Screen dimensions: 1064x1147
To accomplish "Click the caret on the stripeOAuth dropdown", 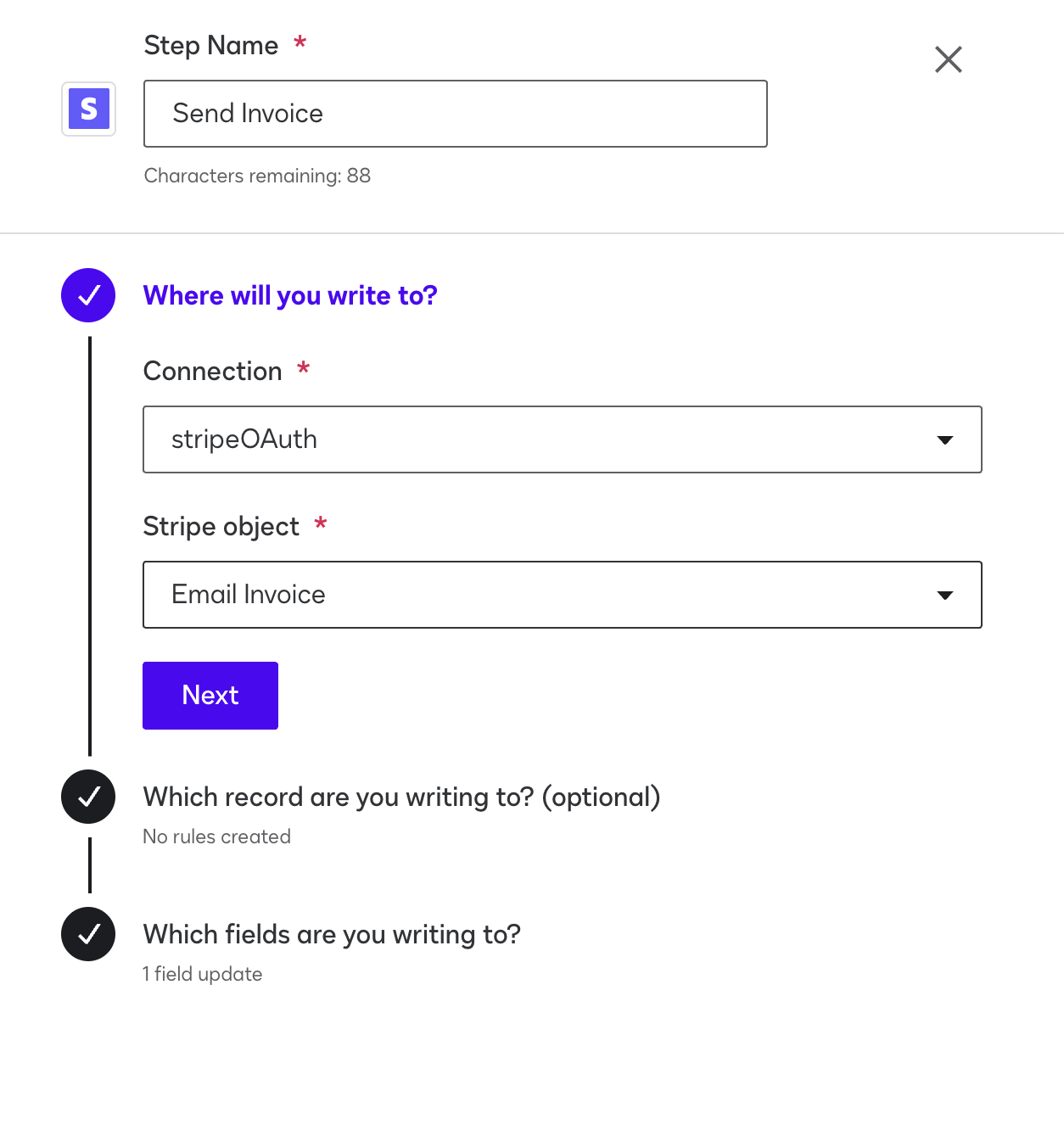I will tap(945, 439).
